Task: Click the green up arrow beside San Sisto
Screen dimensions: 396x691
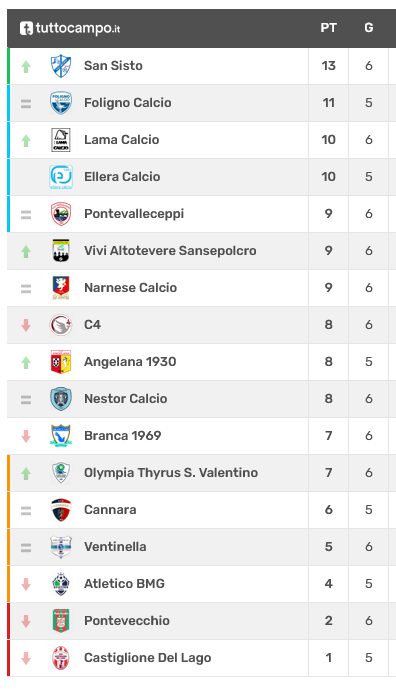Action: click(26, 66)
